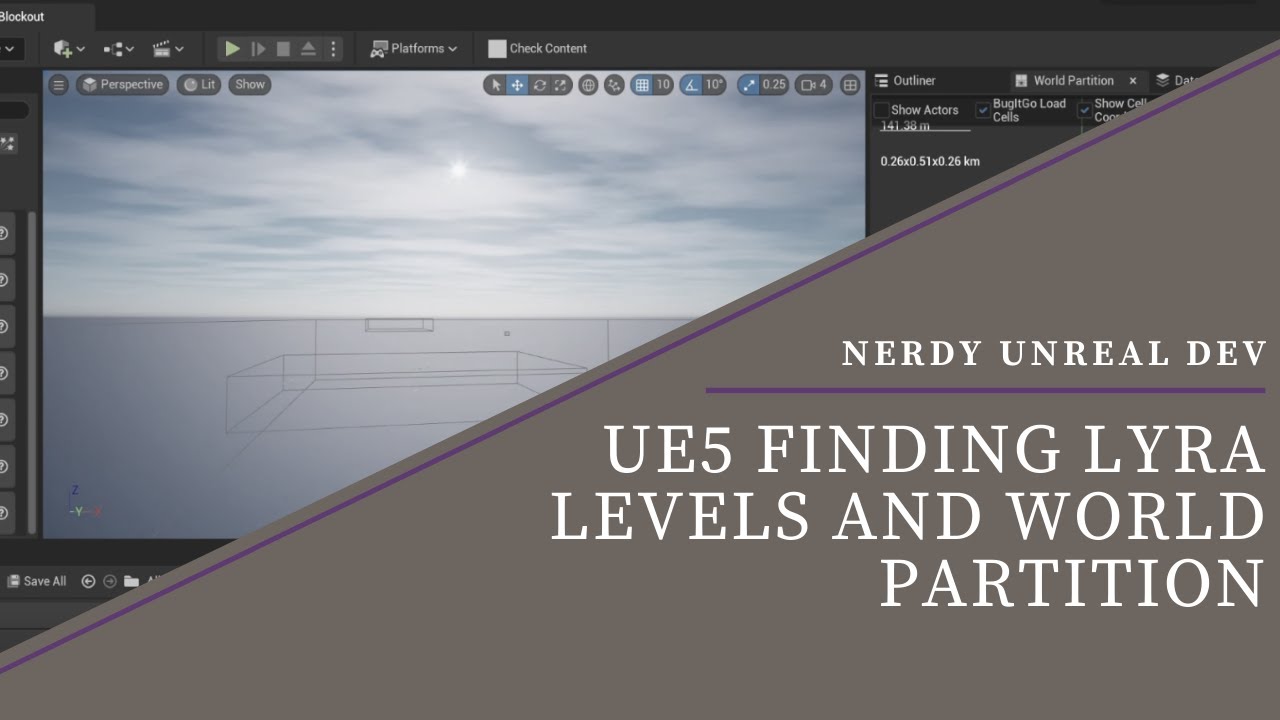Viewport: 1280px width, 720px height.
Task: Click the viewport layout maximize icon
Action: pos(850,85)
